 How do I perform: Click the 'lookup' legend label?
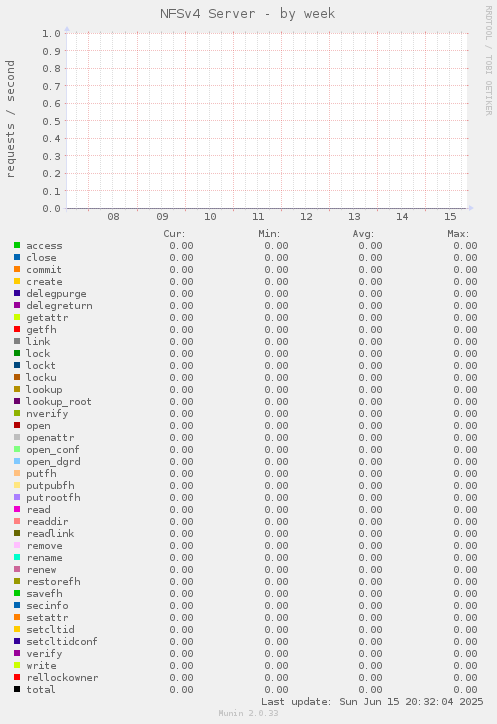[44, 390]
